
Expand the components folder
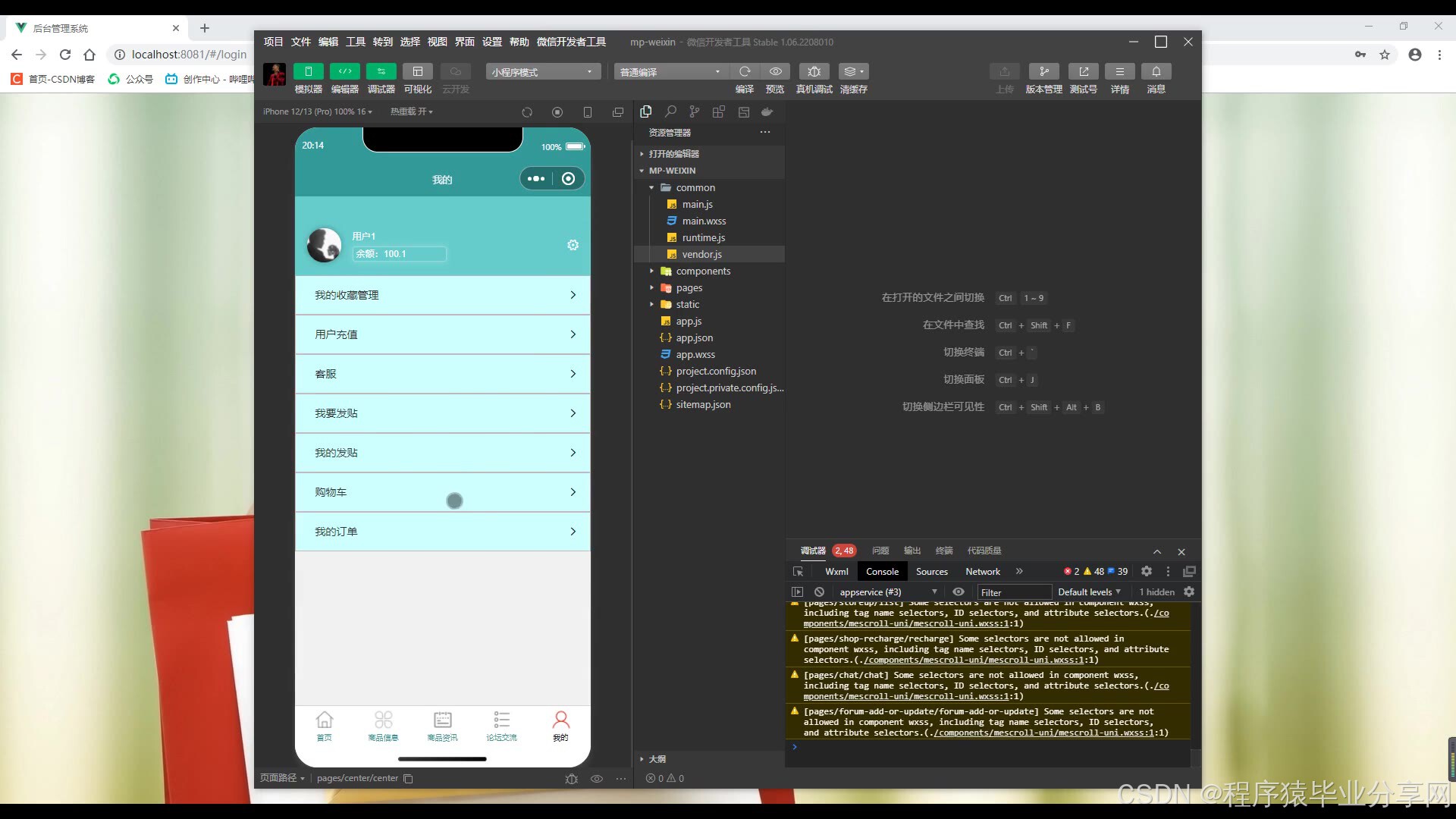(703, 271)
